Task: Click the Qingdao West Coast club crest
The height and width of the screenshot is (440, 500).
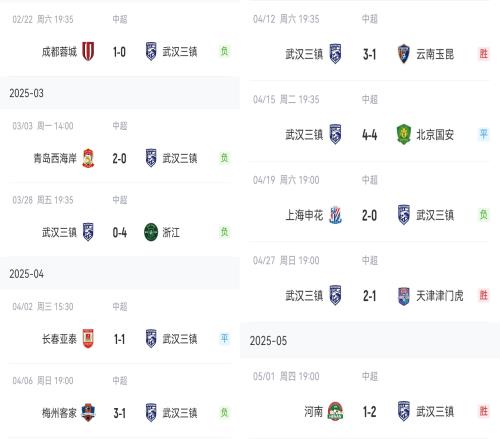Action: point(88,158)
